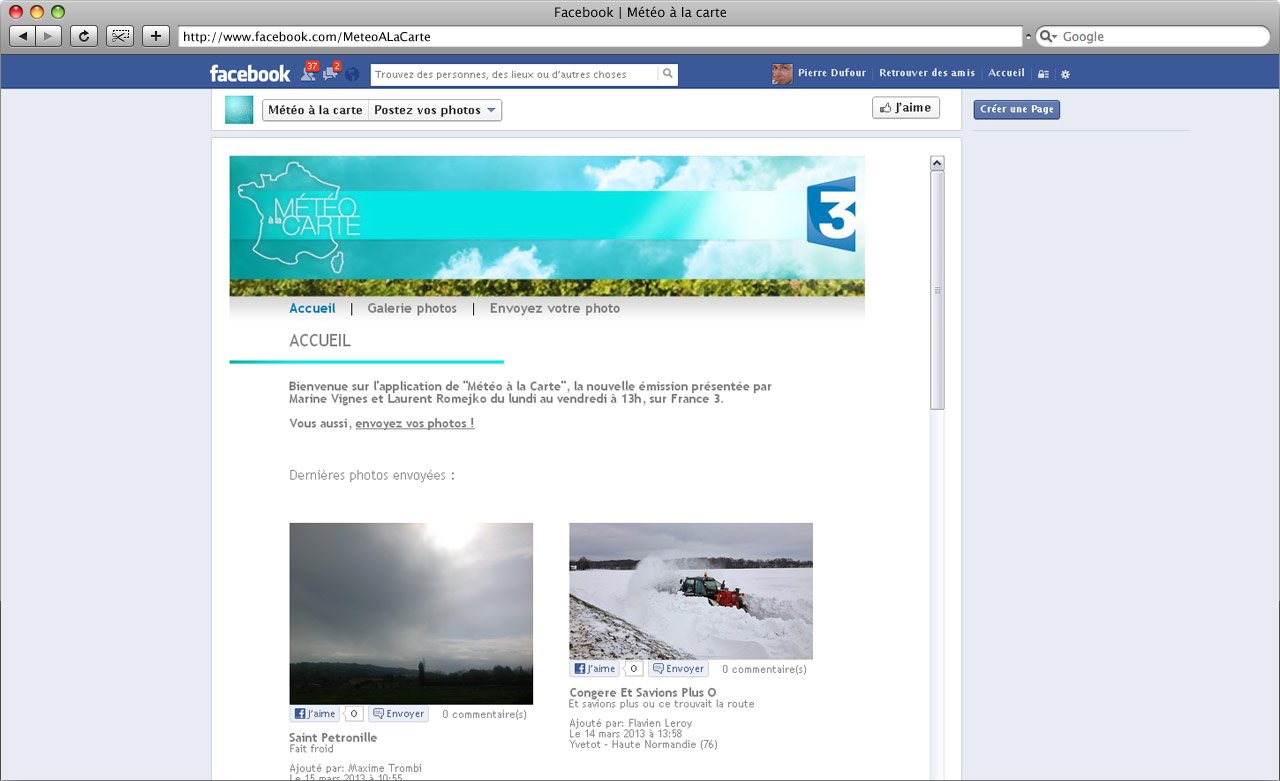The width and height of the screenshot is (1280, 781).
Task: Click the Saint Petronille title
Action: [333, 738]
